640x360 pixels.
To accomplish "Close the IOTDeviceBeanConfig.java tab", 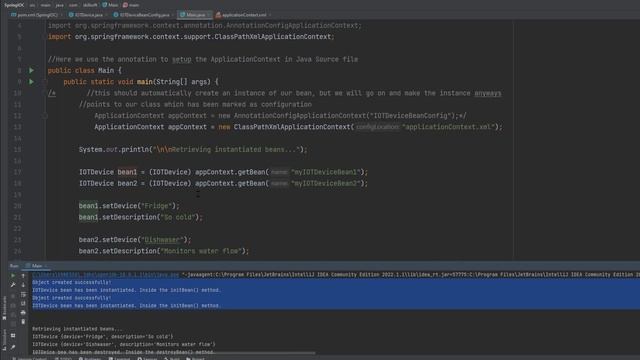I will [x=173, y=15].
